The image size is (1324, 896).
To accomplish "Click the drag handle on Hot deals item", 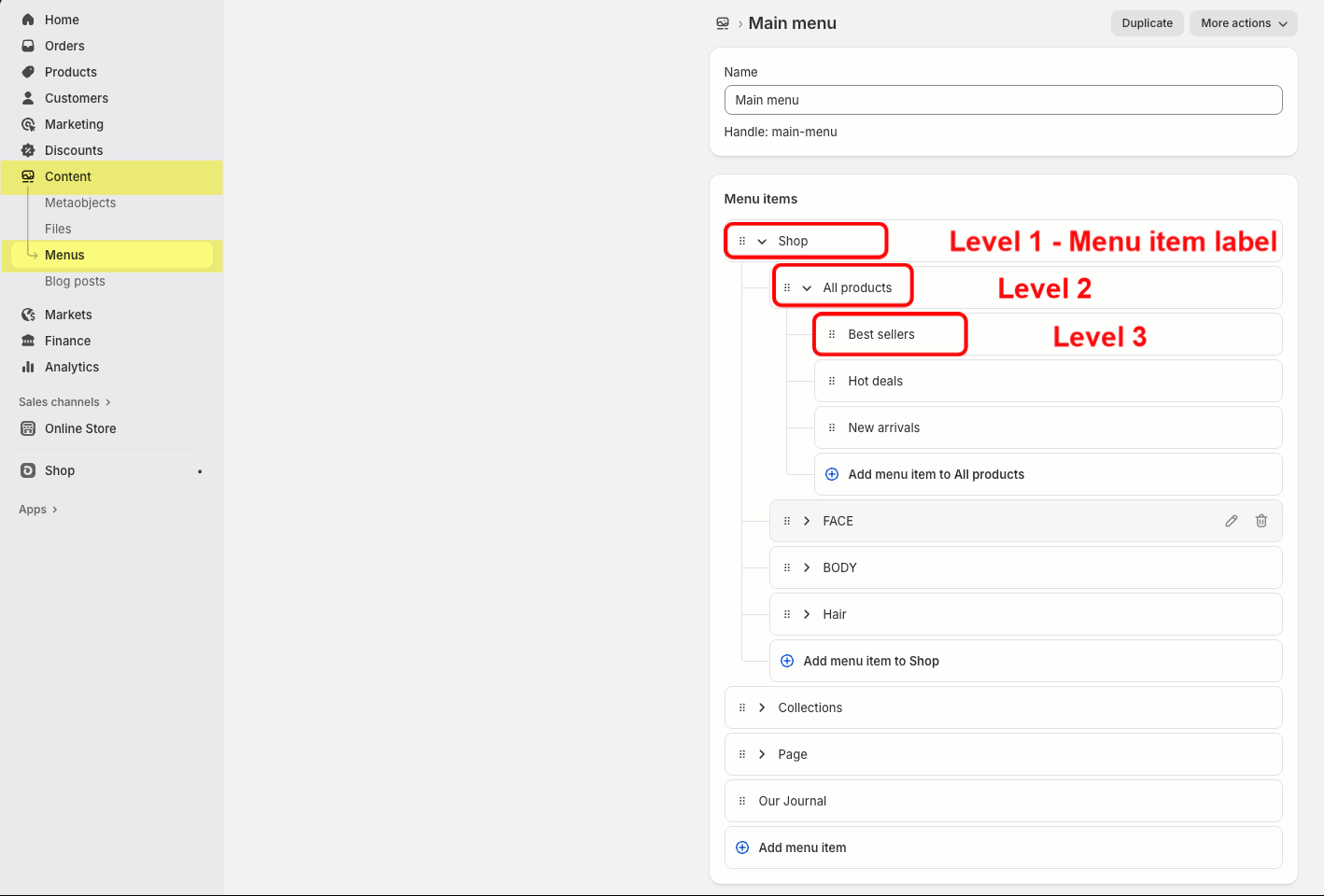I will 832,381.
